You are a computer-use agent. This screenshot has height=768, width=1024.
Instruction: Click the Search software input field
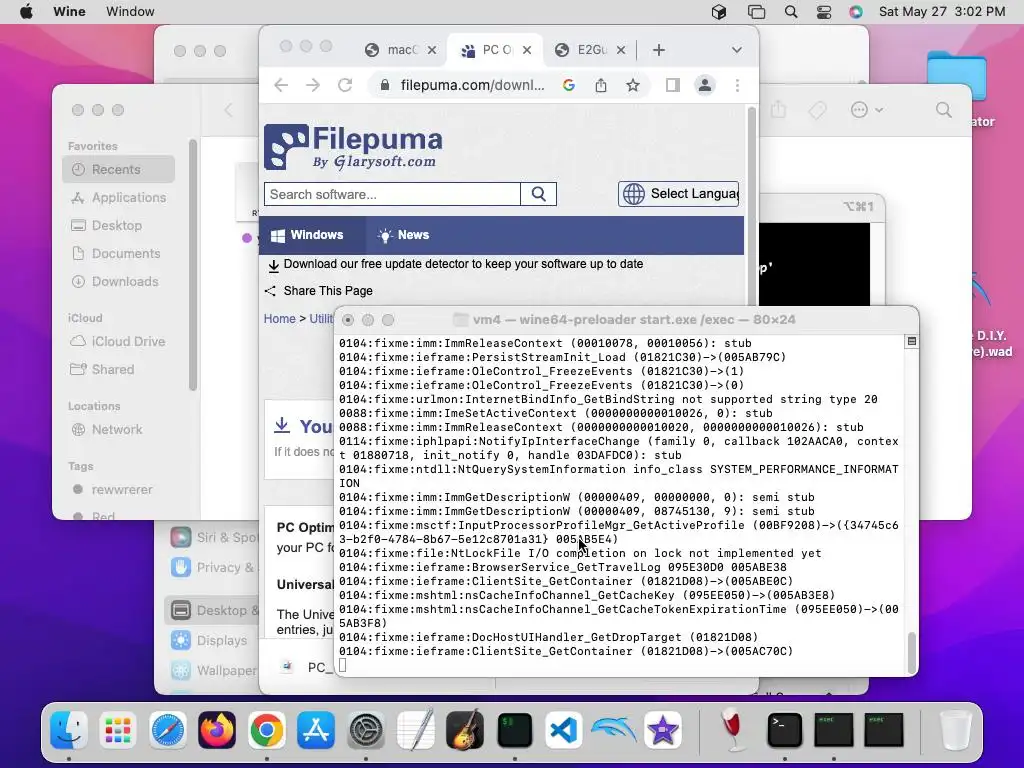(392, 194)
